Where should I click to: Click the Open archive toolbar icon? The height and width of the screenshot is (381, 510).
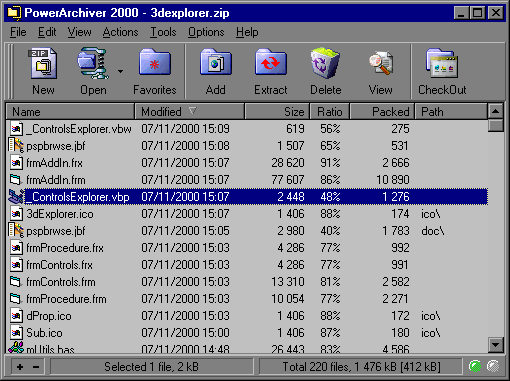coord(93,63)
